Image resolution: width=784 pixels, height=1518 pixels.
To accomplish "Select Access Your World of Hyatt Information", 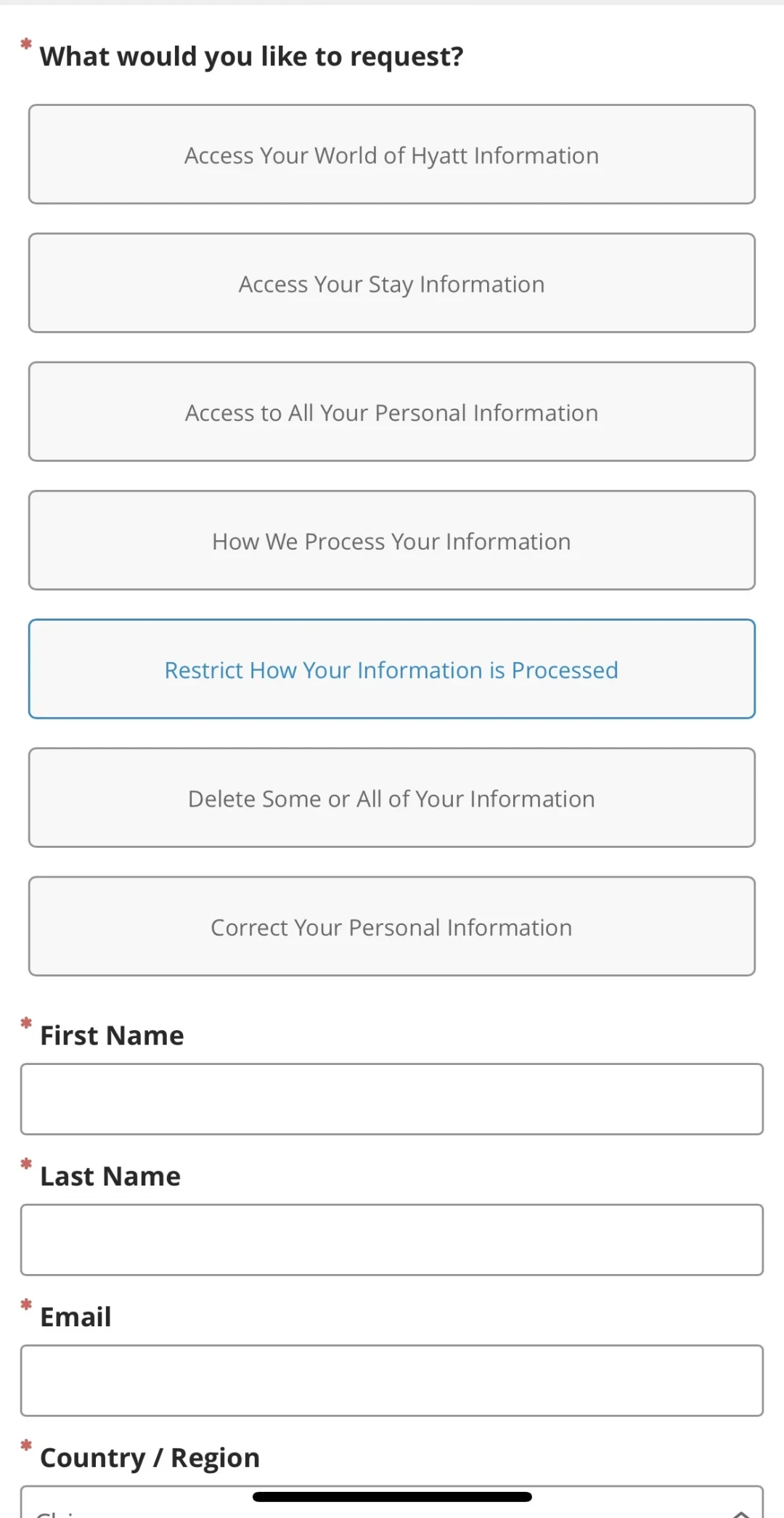I will pos(392,155).
